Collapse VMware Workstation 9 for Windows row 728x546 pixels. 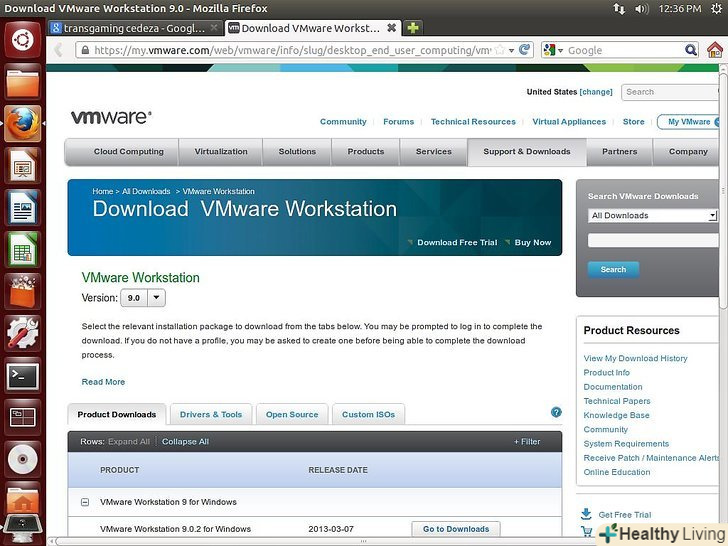pyautogui.click(x=85, y=502)
